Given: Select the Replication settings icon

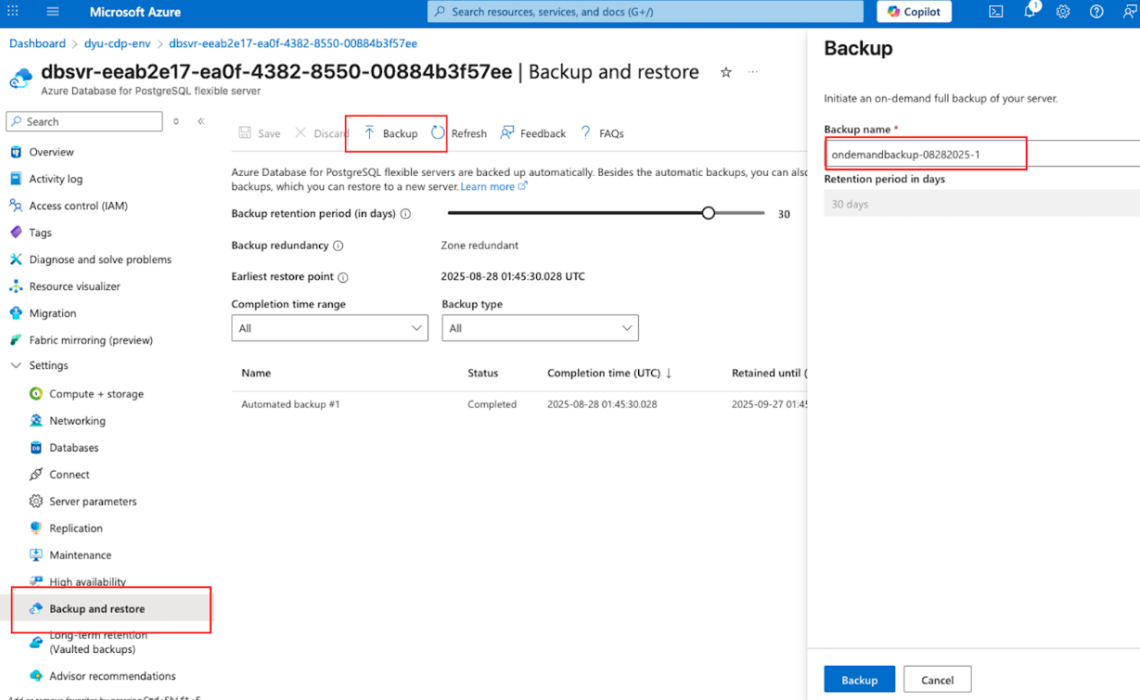Looking at the screenshot, I should pyautogui.click(x=35, y=528).
